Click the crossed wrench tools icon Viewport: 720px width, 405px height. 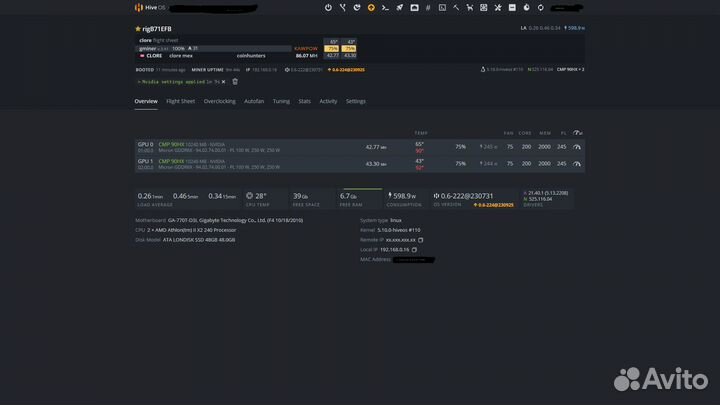pos(498,7)
